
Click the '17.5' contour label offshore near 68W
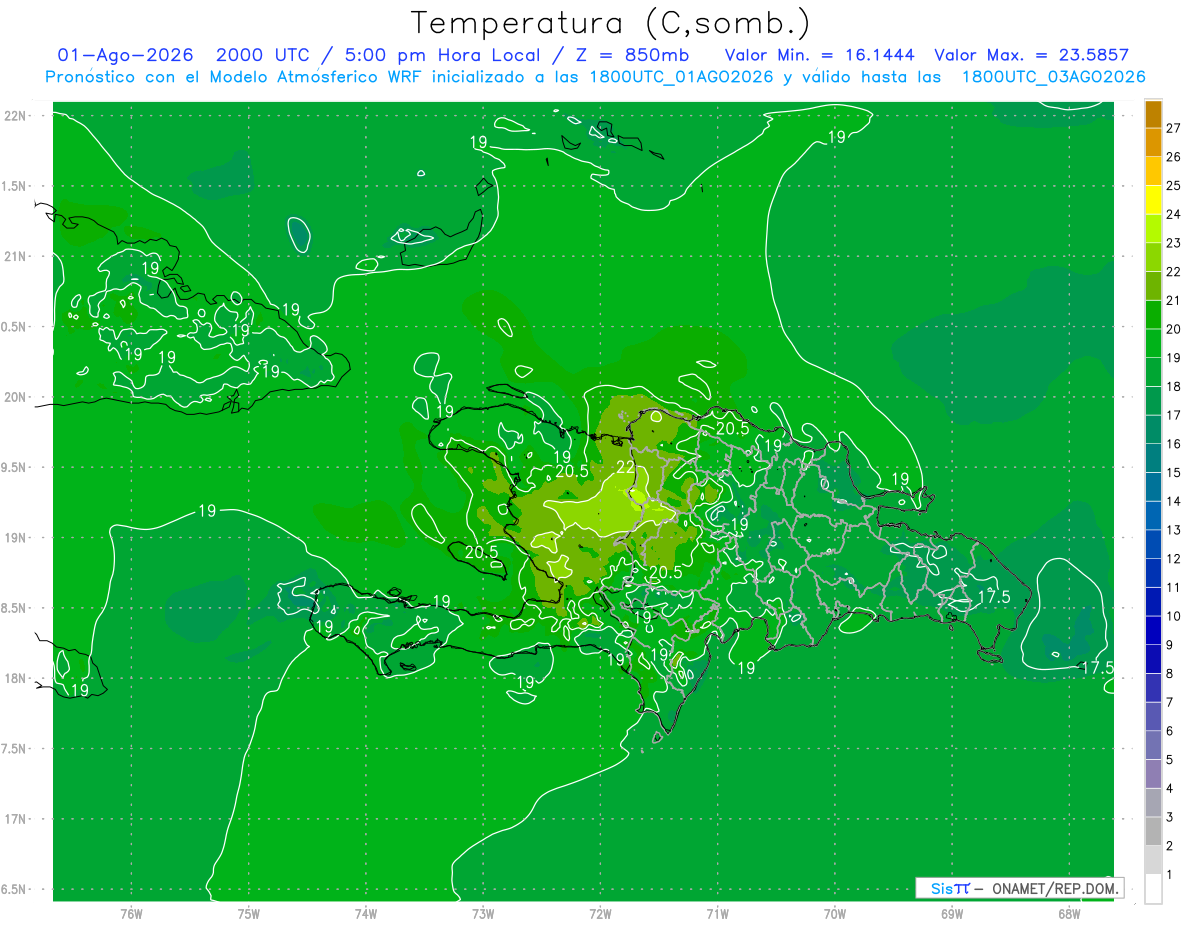(1097, 667)
